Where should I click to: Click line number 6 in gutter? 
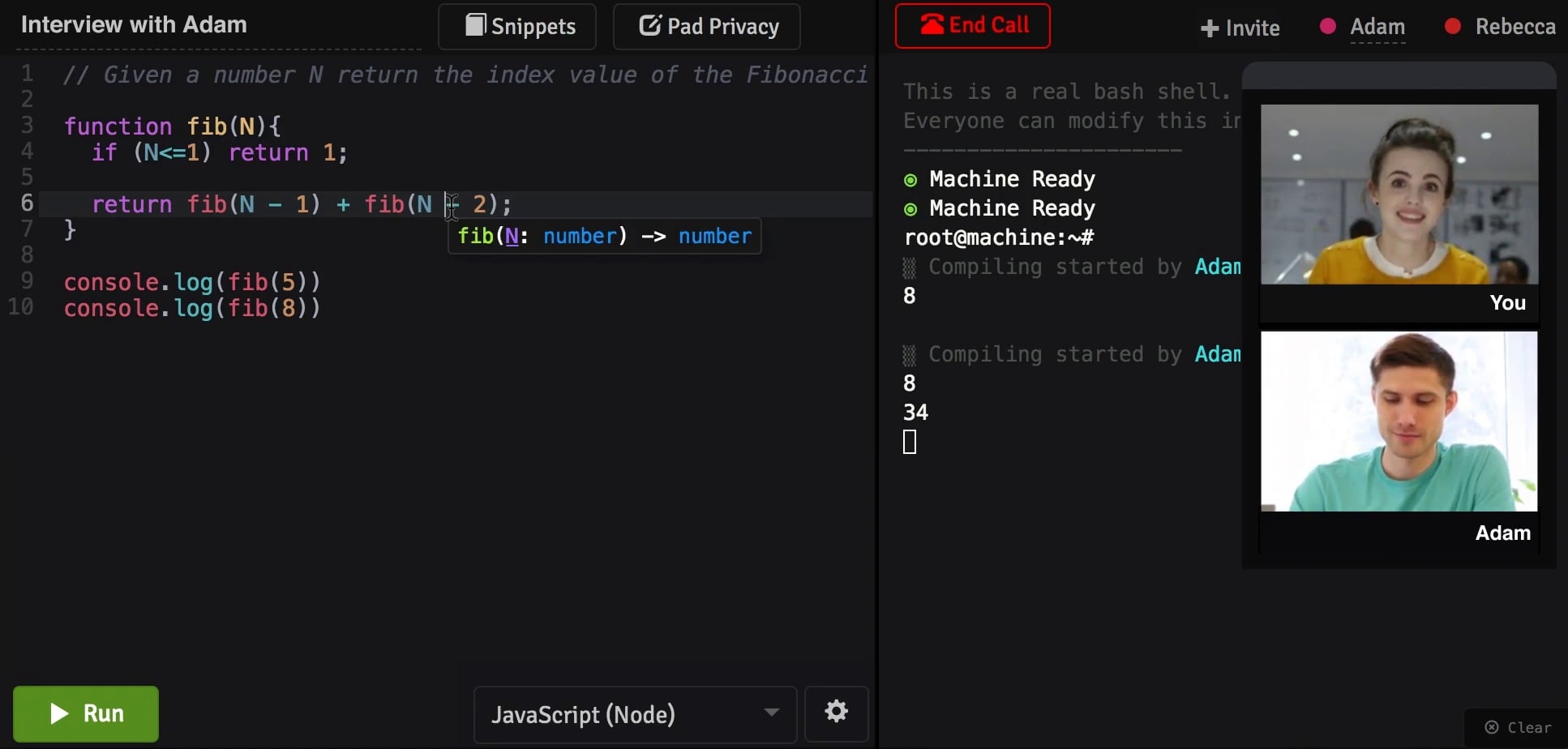click(28, 203)
